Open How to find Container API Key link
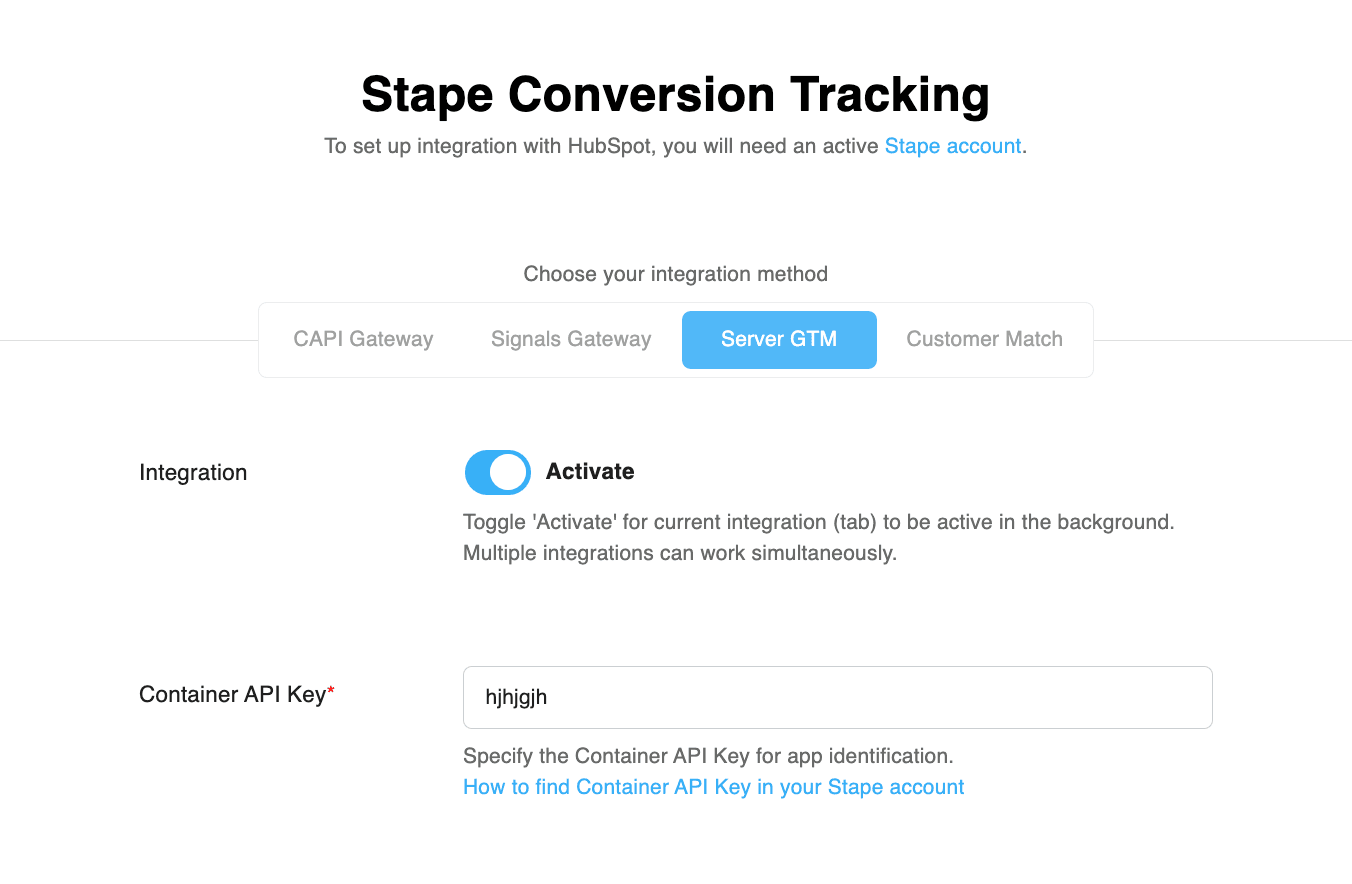The image size is (1352, 884). click(713, 787)
